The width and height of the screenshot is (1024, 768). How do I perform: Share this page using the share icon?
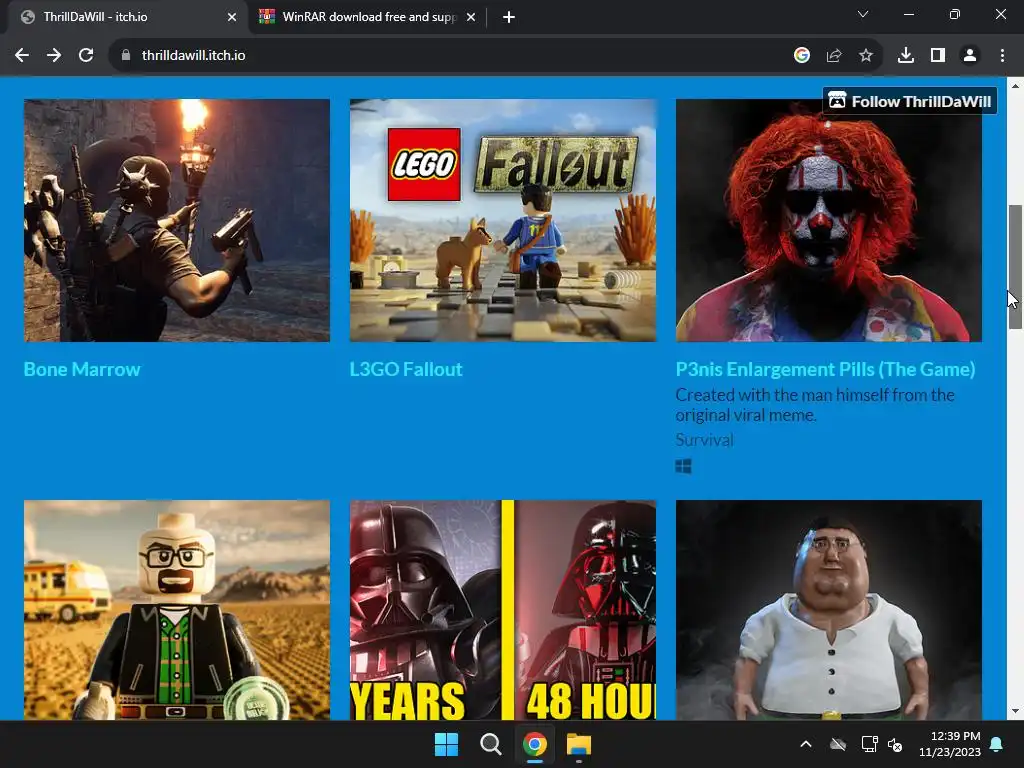[834, 56]
